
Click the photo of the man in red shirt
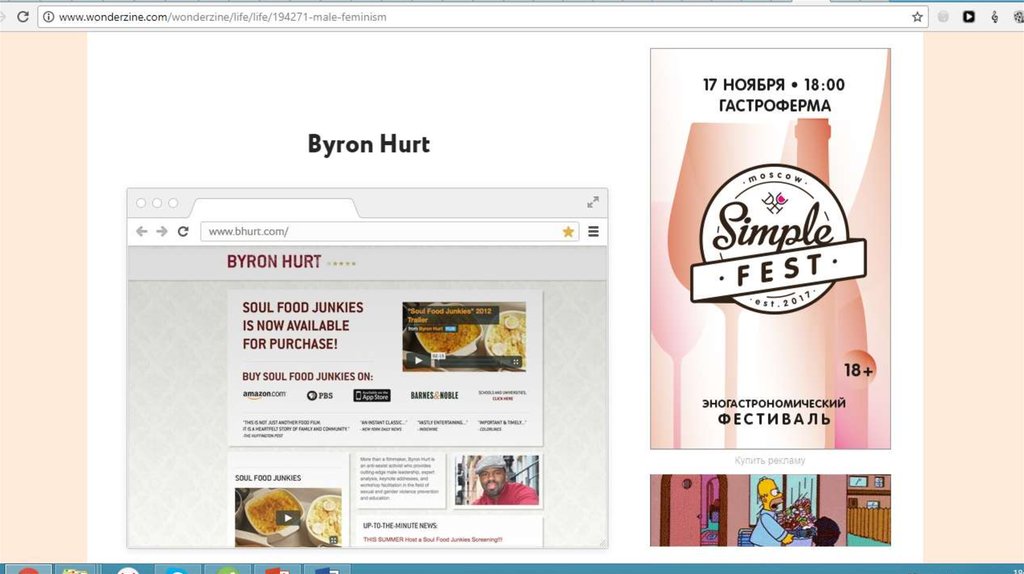497,480
